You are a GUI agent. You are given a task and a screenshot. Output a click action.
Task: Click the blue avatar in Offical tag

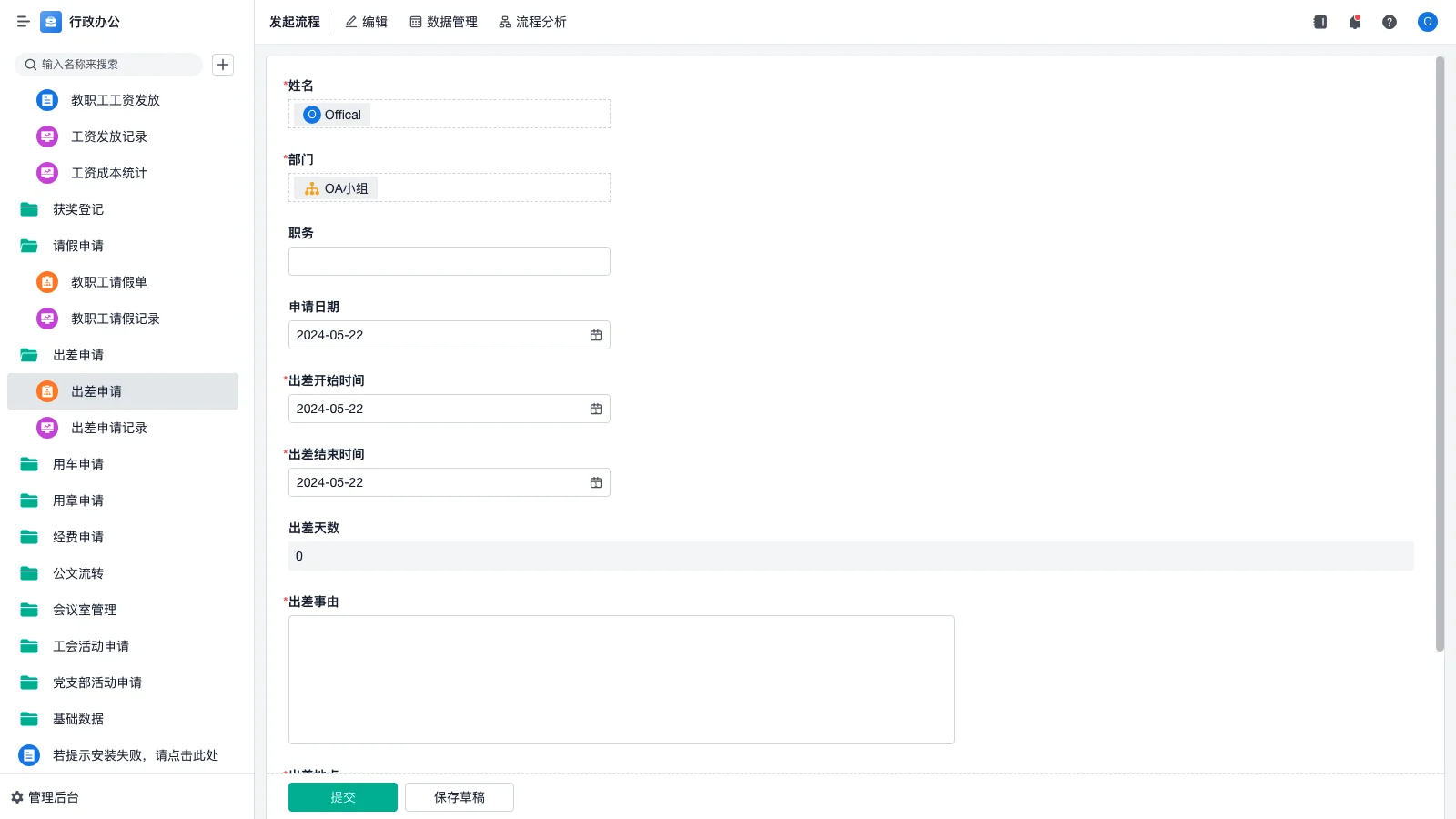point(312,115)
